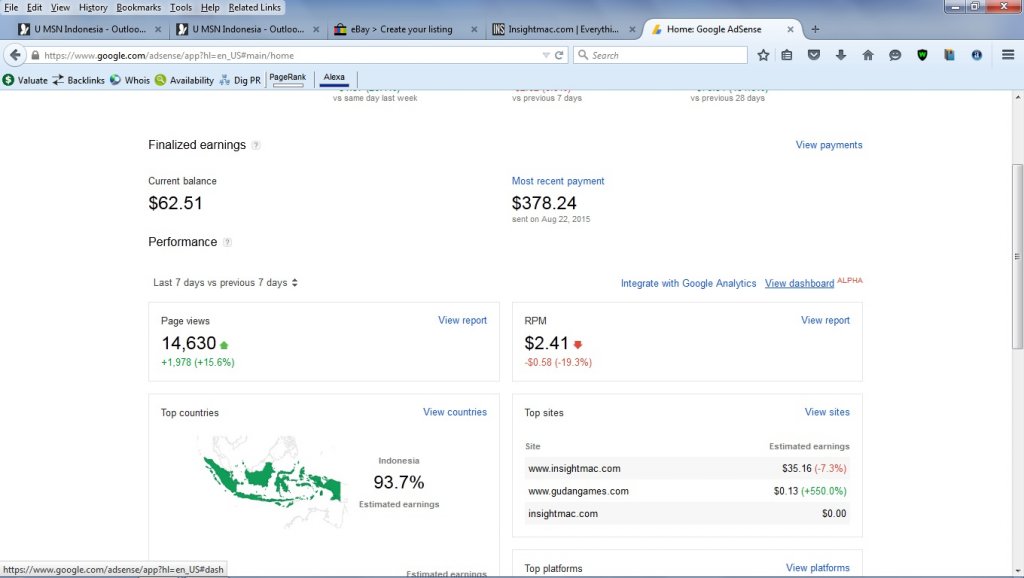The height and width of the screenshot is (578, 1024).
Task: Open View report for Page views
Action: coord(462,320)
